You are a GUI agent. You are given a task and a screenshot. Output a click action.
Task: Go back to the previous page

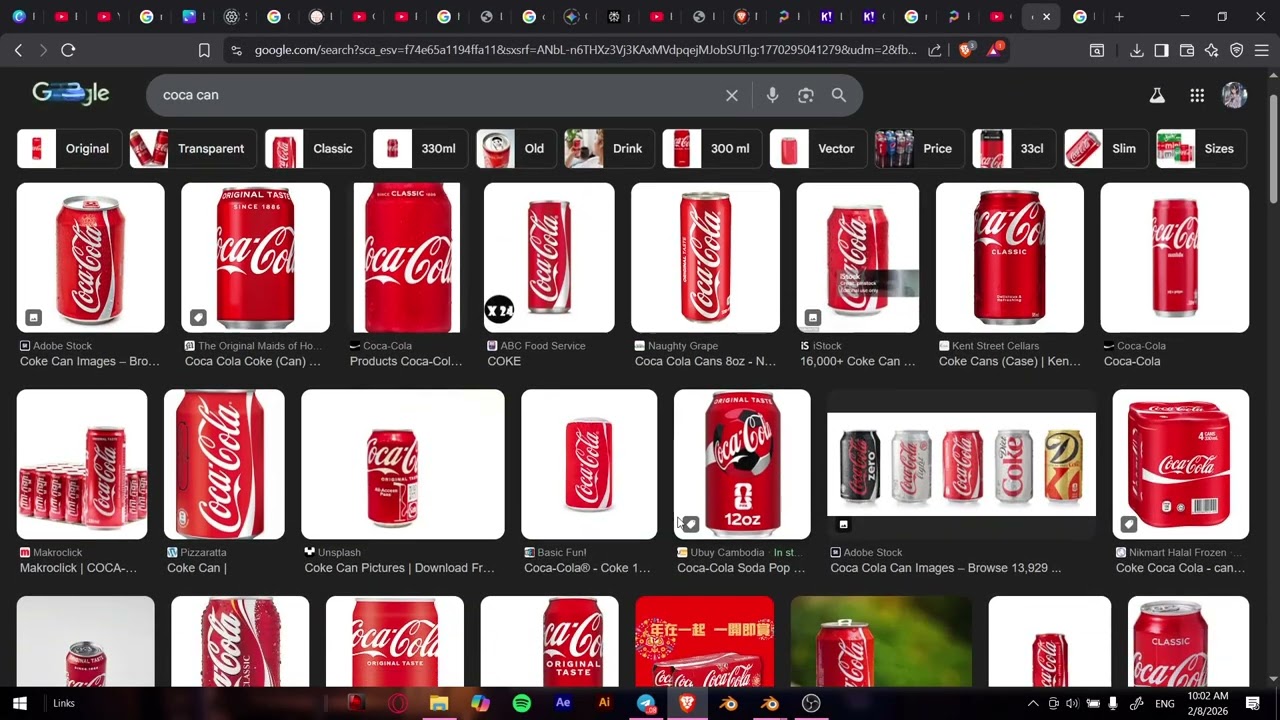point(18,50)
